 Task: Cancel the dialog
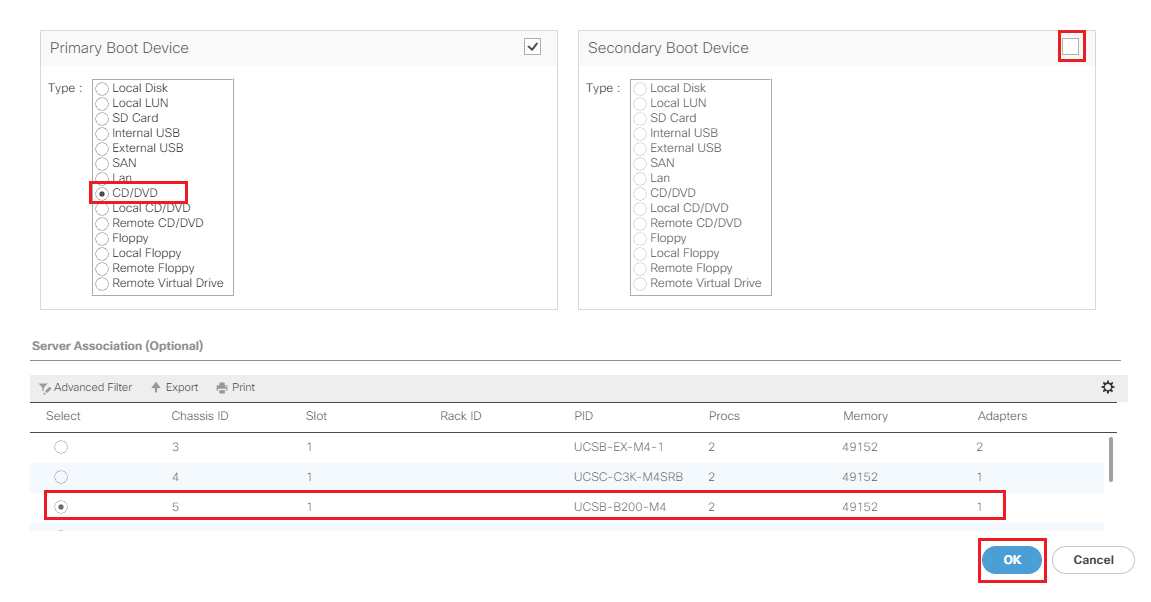[x=1093, y=560]
